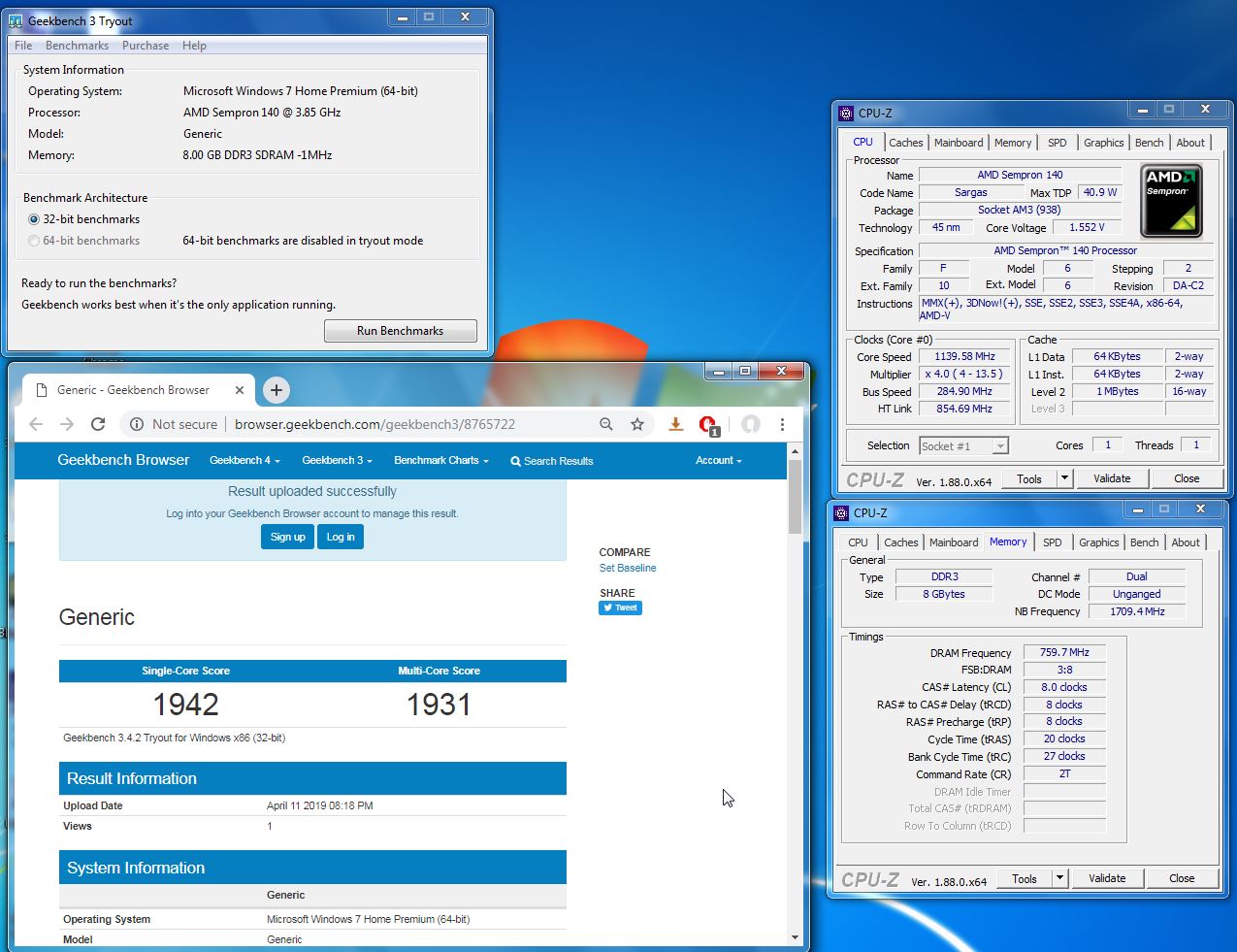Click the forward arrow in Chrome

pyautogui.click(x=67, y=424)
